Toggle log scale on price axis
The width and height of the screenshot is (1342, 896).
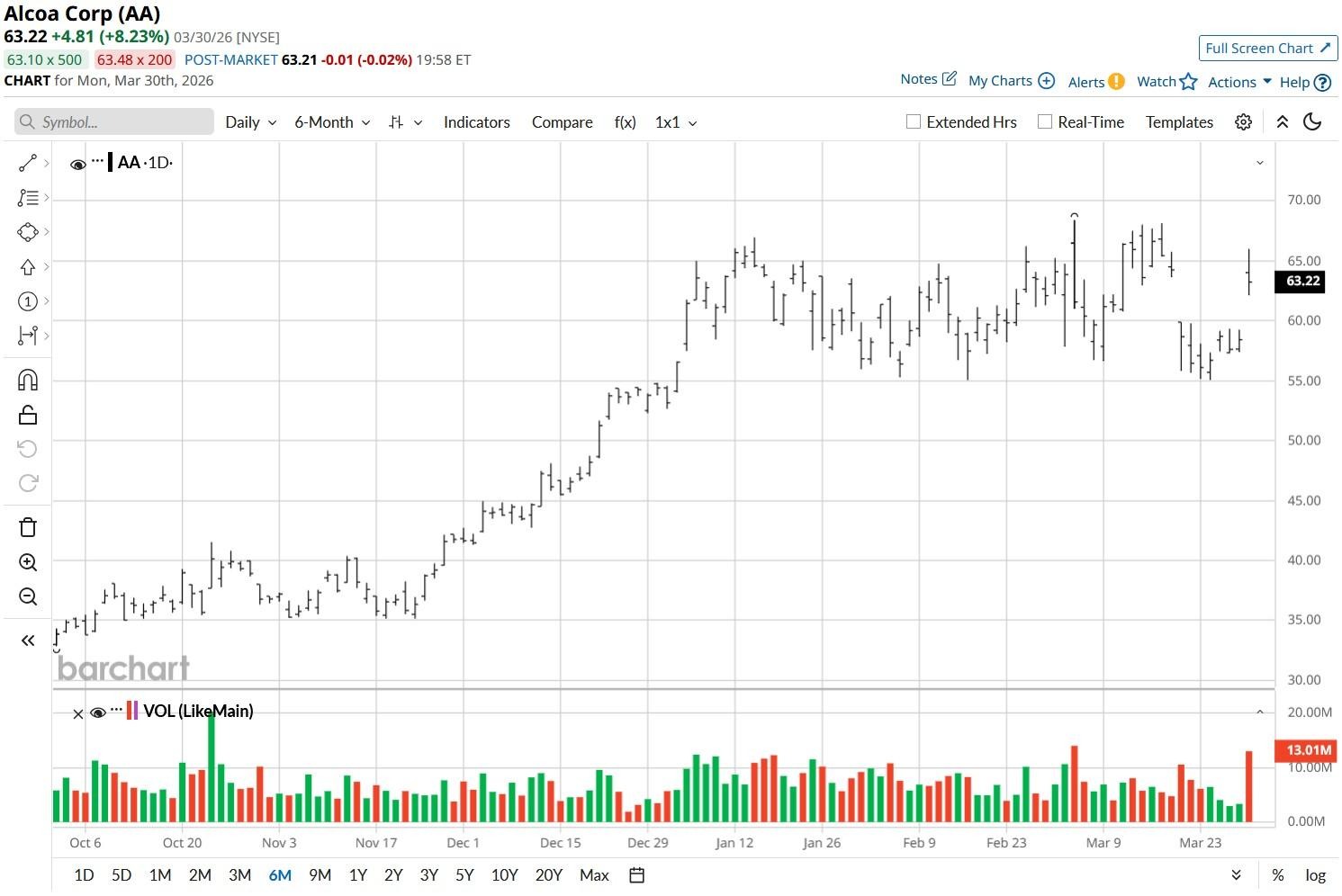[1315, 875]
